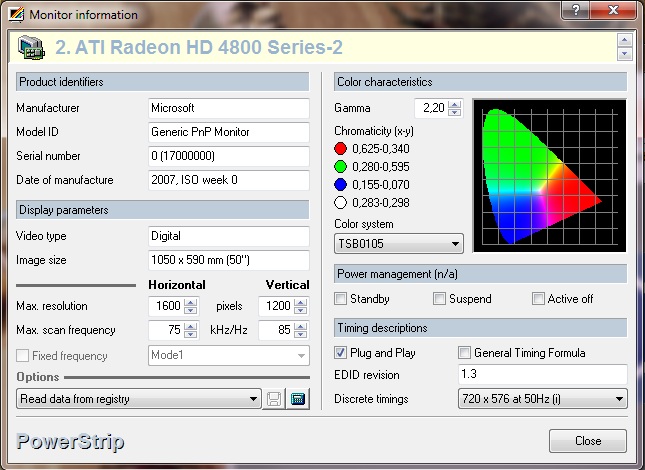645x470 pixels.
Task: Click the white point value 0,283-0,298
Action: (x=381, y=203)
